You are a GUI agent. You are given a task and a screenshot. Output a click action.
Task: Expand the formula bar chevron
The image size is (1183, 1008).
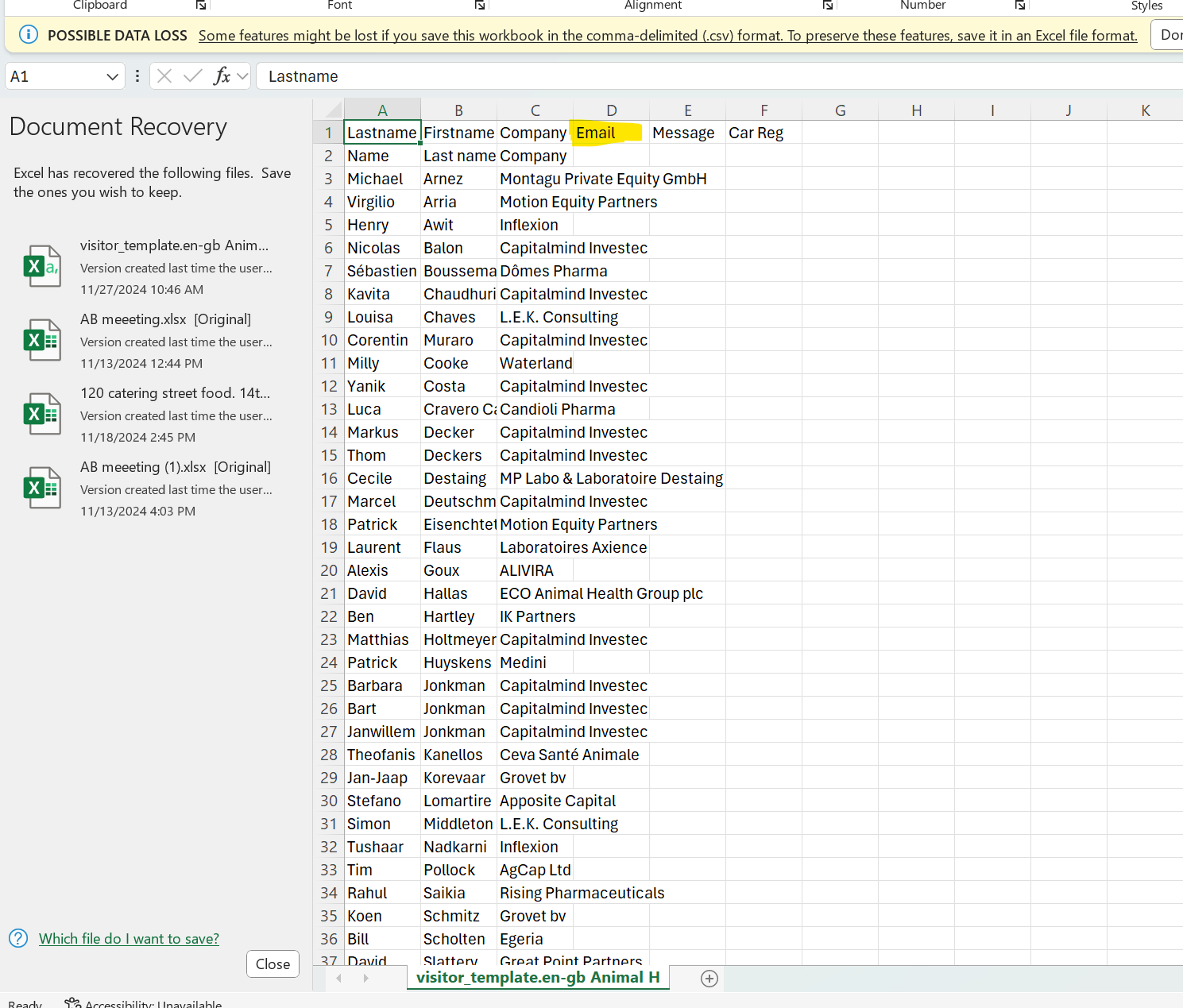point(242,76)
